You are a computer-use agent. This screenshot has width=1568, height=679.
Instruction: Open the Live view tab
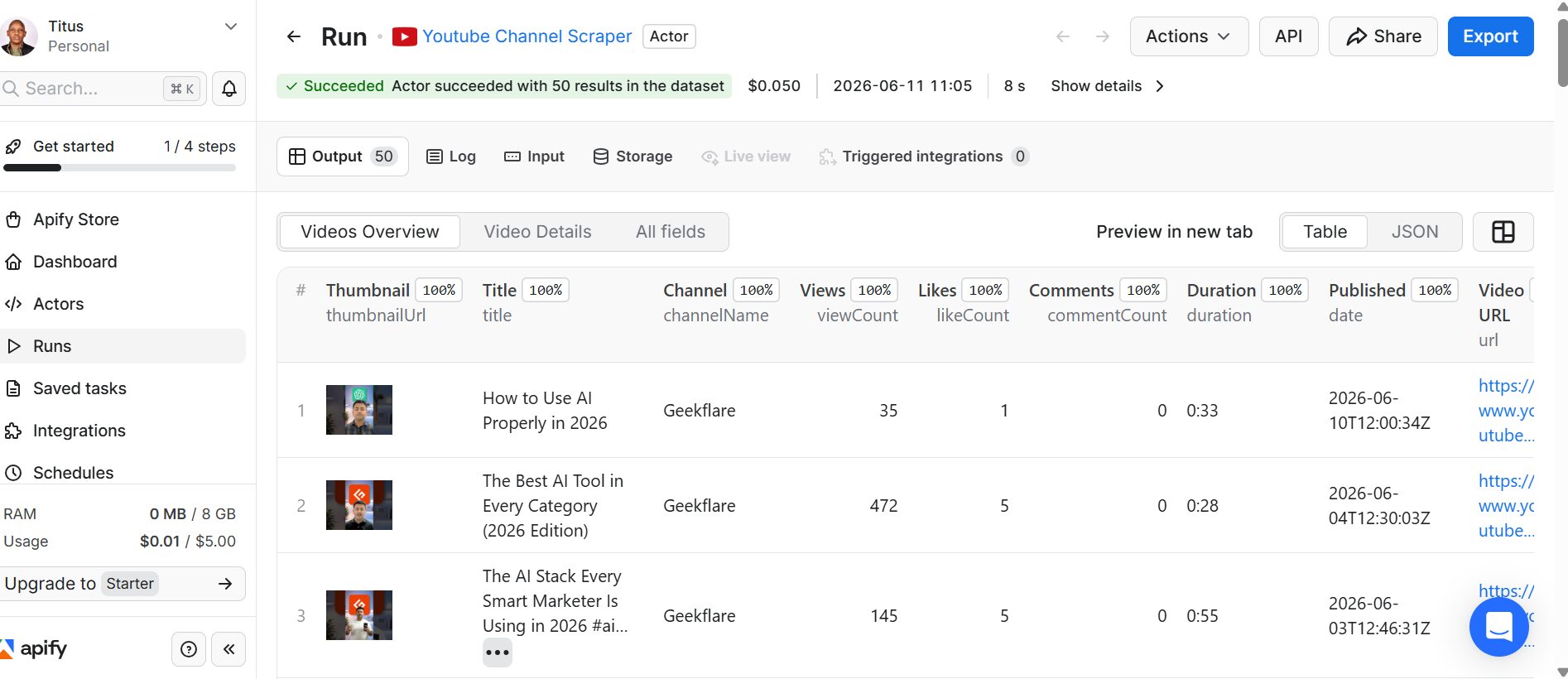746,157
